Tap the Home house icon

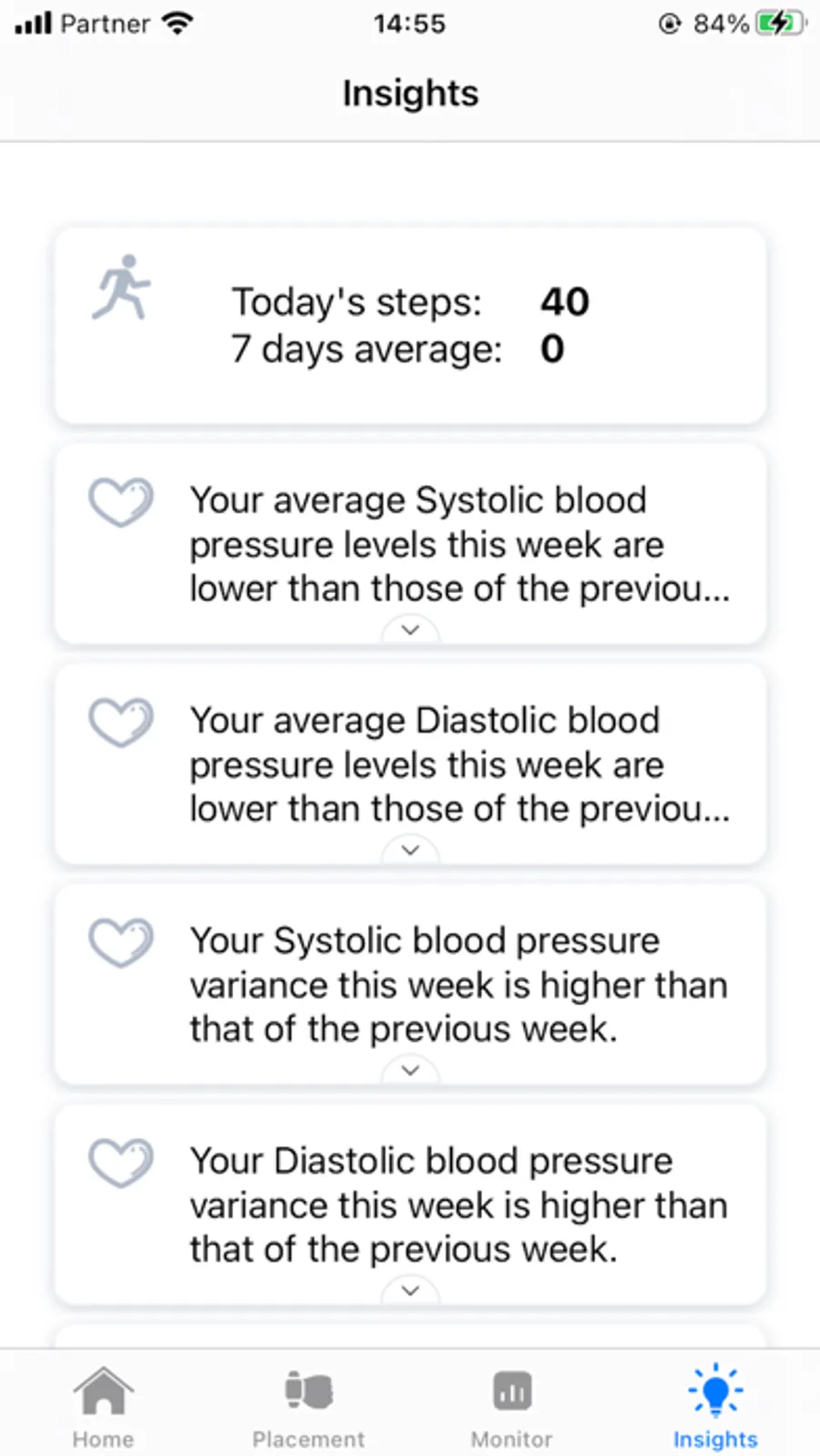click(103, 1391)
